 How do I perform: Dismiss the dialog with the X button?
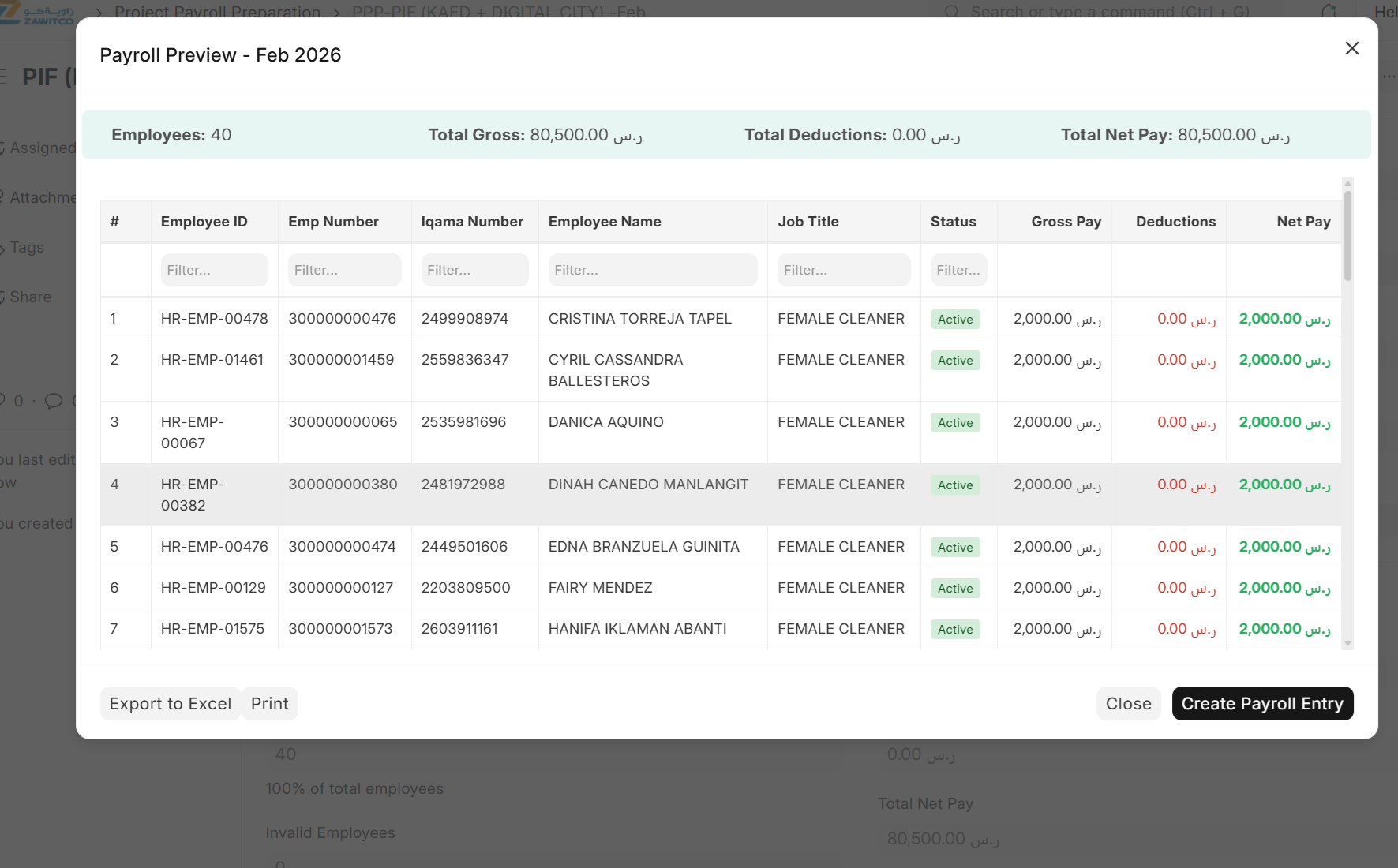coord(1352,48)
